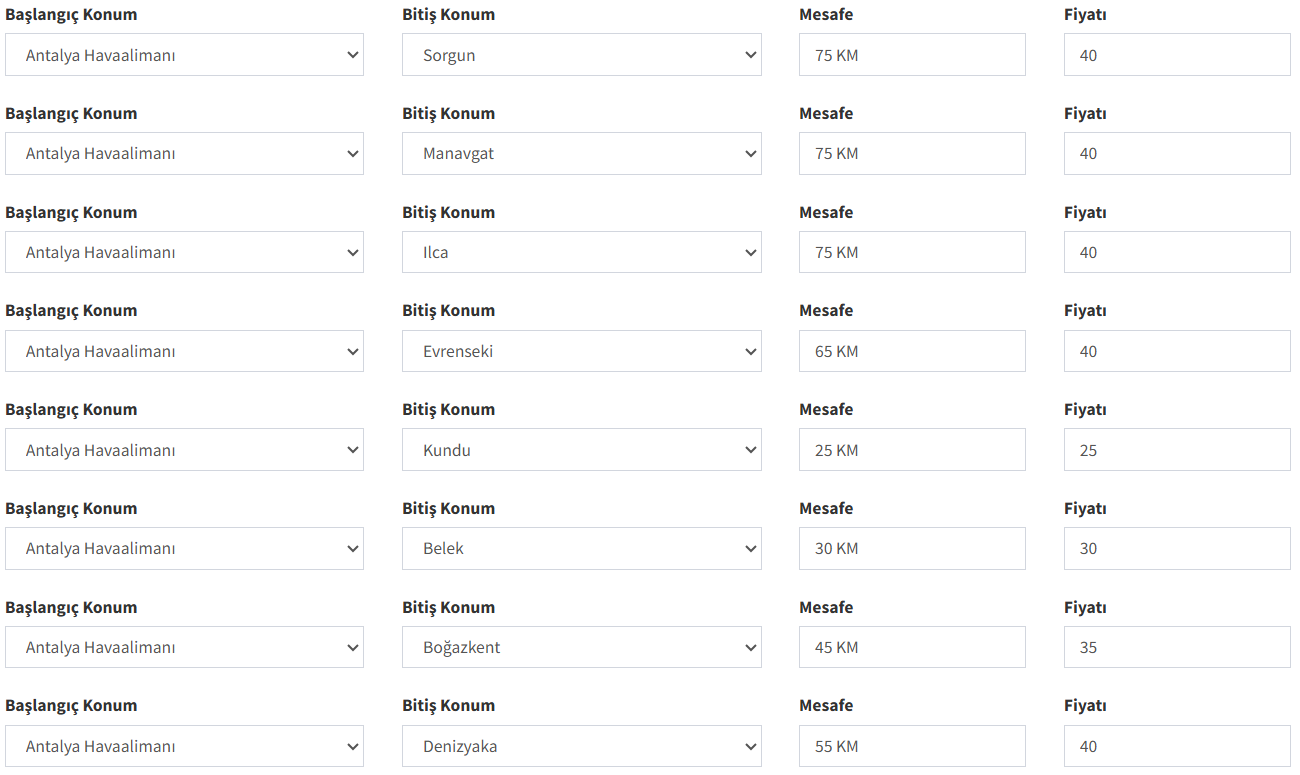Click the 65 KM distance field
Screen dimensions: 1300x775
point(911,351)
